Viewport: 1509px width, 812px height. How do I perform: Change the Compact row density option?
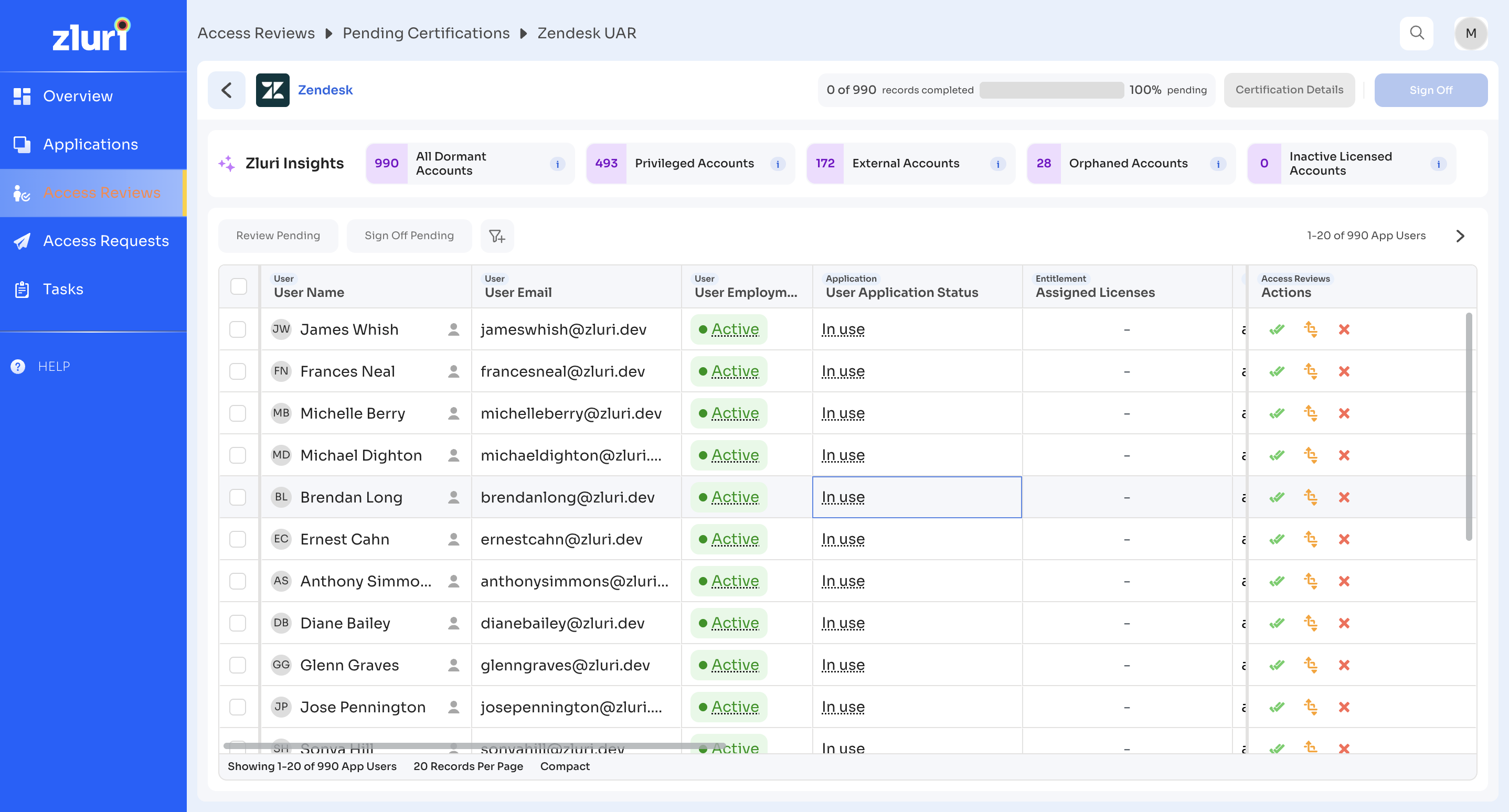click(565, 766)
